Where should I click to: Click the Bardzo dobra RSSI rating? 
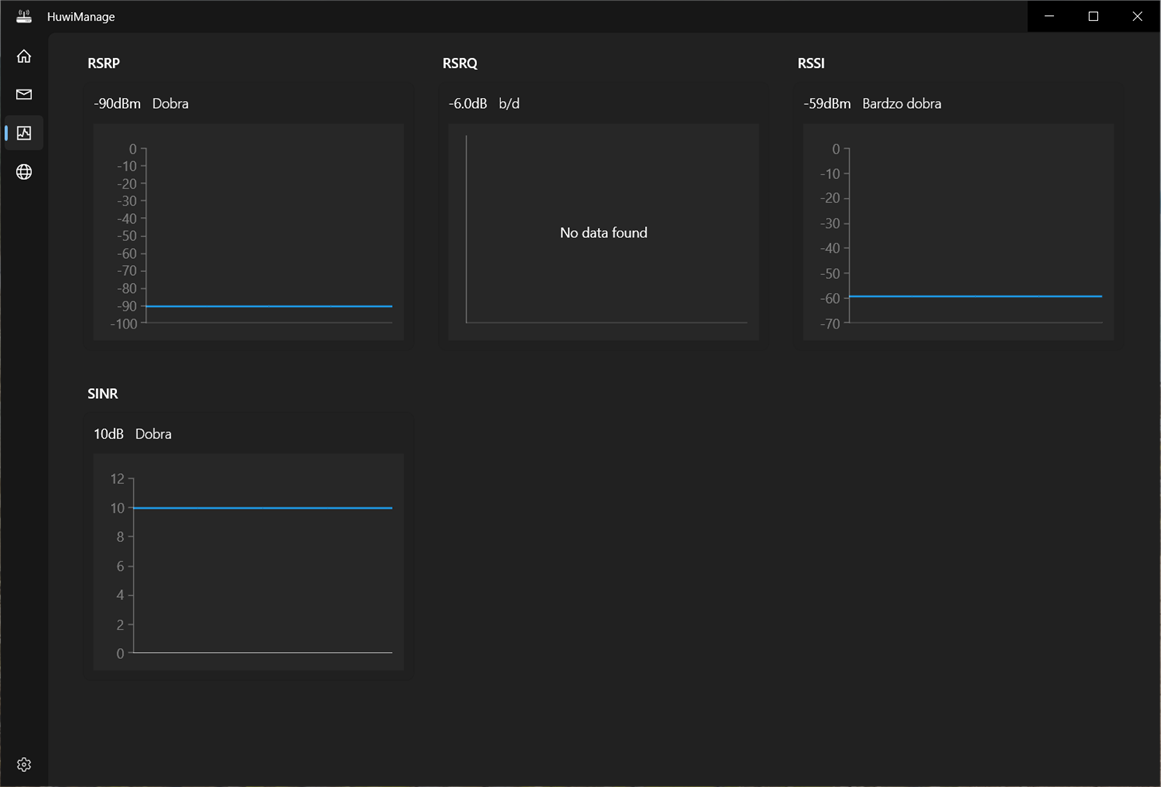click(x=902, y=104)
